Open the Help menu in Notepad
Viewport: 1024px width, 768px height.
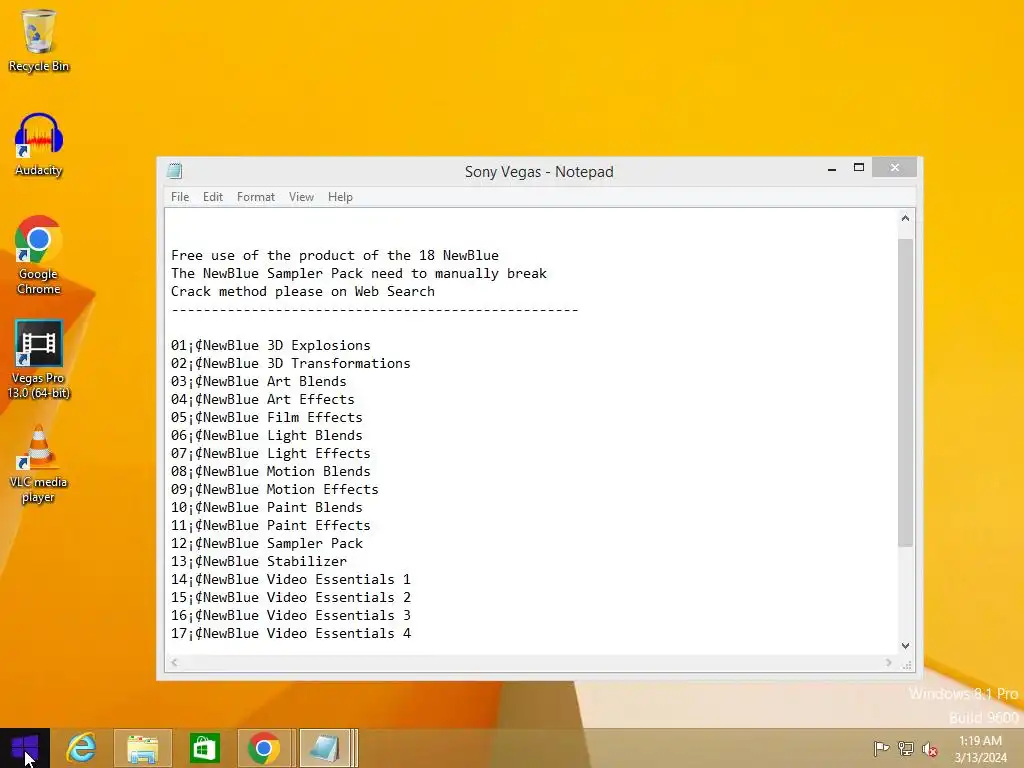(x=340, y=197)
